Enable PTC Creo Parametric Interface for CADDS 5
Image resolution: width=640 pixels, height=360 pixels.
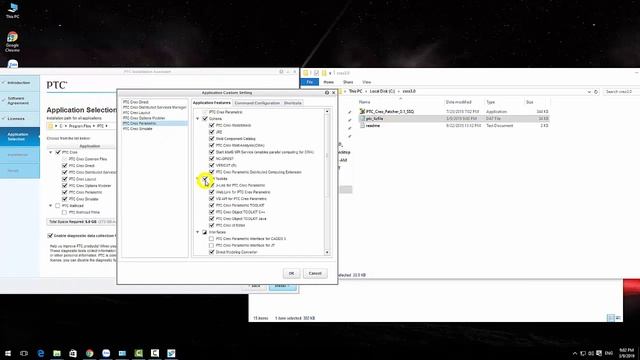(211, 239)
